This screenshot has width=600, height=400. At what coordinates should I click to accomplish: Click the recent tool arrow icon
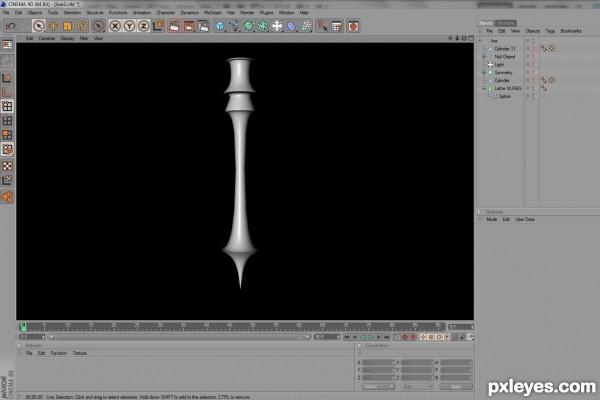(x=98, y=26)
